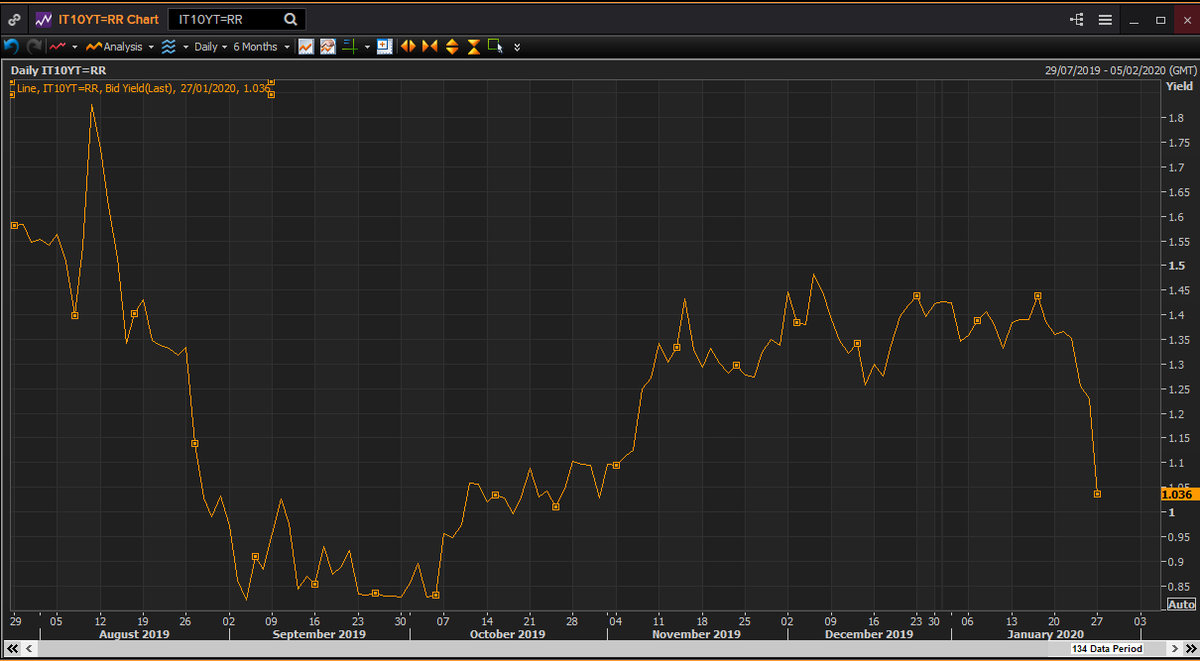Select the horizontal line drawing tool
Image resolution: width=1200 pixels, height=661 pixels.
pos(348,46)
